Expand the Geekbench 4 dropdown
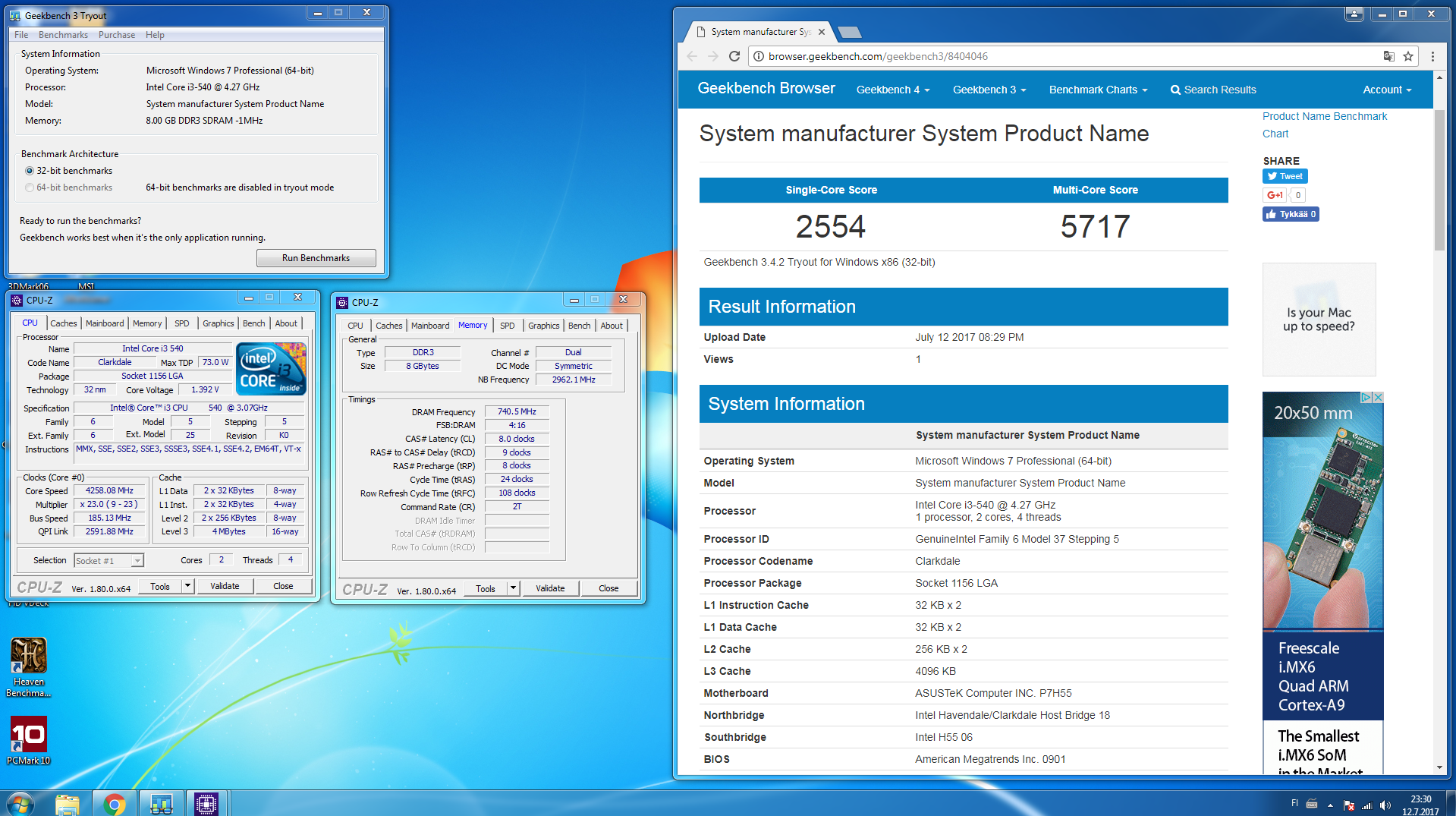The width and height of the screenshot is (1456, 816). click(893, 90)
